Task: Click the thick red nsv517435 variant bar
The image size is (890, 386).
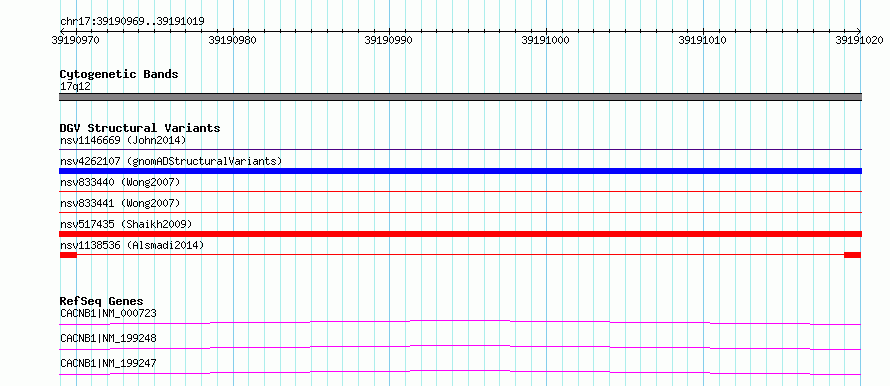Action: (460, 234)
